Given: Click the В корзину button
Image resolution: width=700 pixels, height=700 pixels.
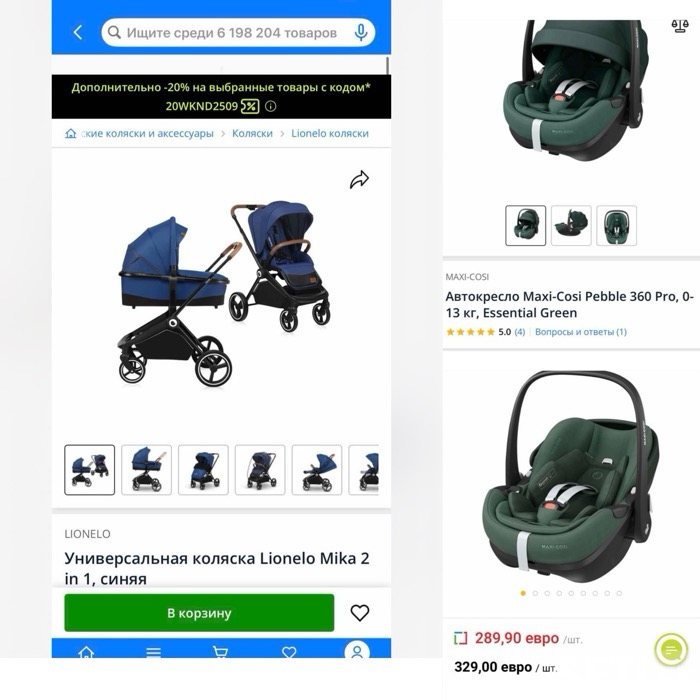Looking at the screenshot, I should click(199, 612).
